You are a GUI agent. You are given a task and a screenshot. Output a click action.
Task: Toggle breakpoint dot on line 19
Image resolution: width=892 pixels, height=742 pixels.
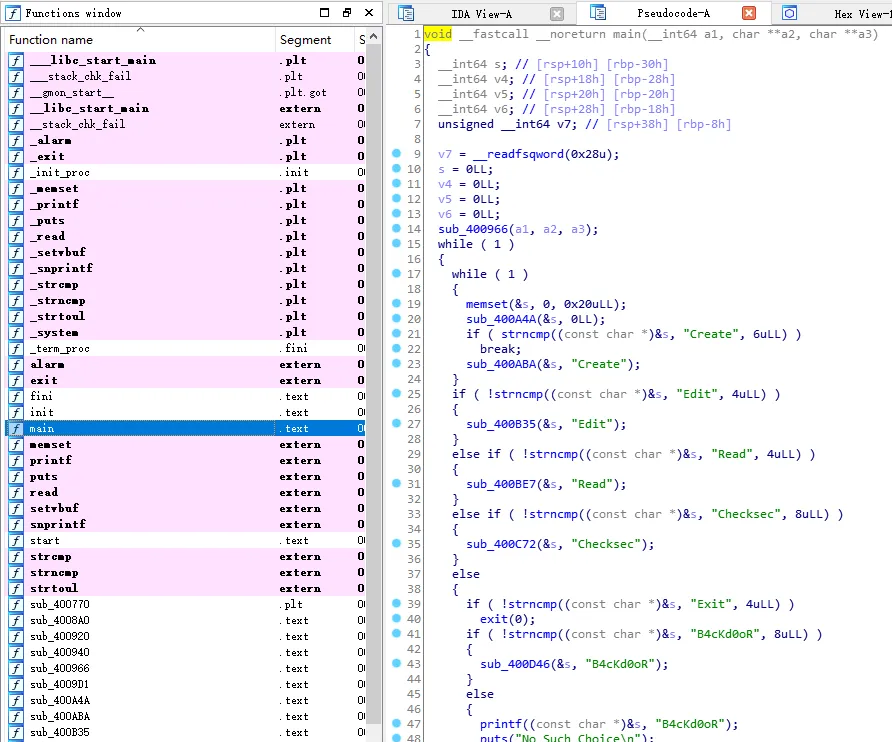click(x=397, y=303)
